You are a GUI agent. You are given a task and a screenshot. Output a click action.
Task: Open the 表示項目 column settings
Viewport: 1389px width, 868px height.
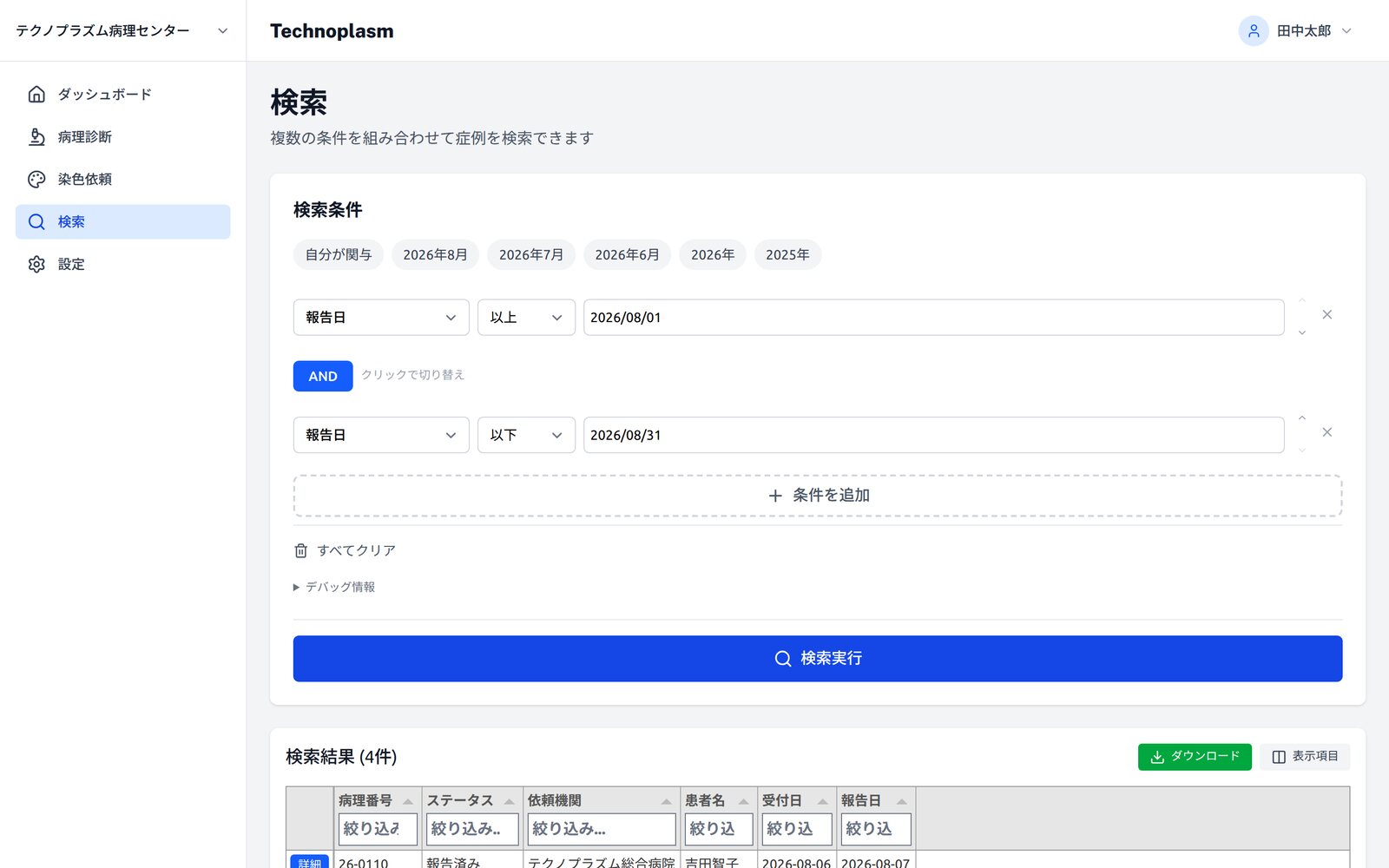click(1305, 757)
